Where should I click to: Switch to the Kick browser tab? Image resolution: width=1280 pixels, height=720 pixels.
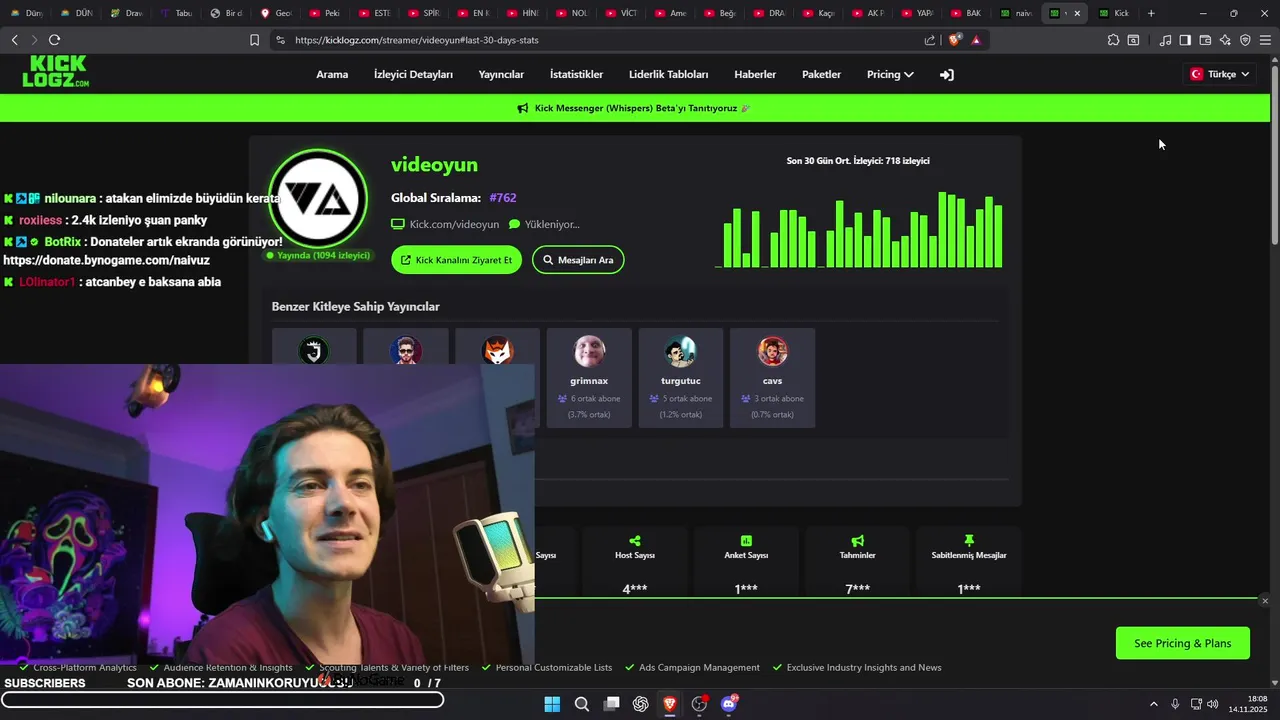1115,13
